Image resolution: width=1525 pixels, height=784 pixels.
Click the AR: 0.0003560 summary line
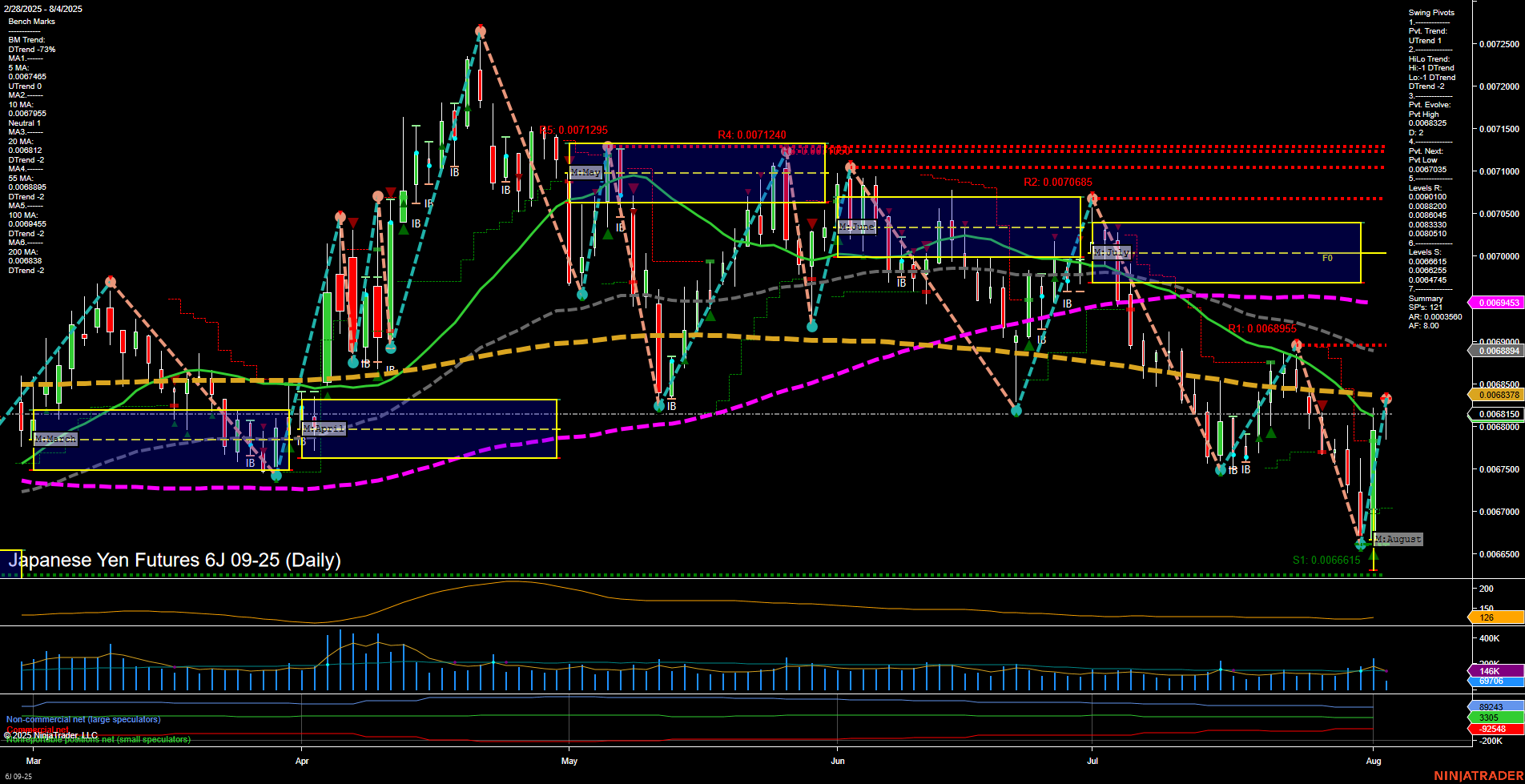click(1434, 317)
